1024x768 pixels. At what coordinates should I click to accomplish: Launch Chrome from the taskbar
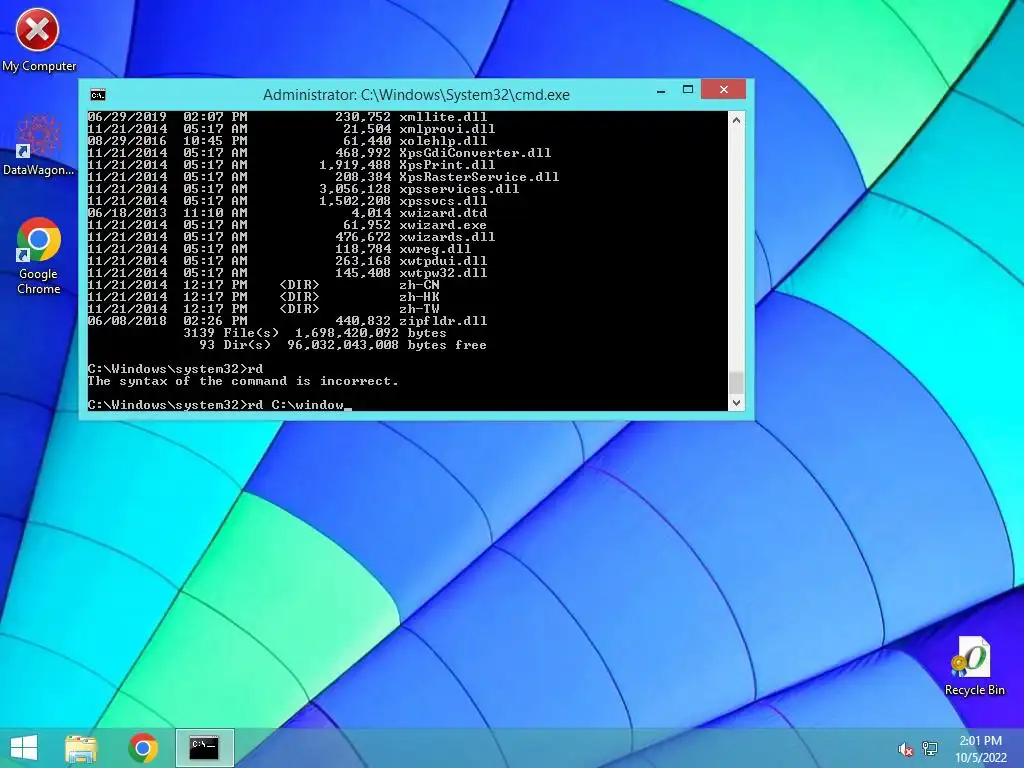click(x=143, y=748)
